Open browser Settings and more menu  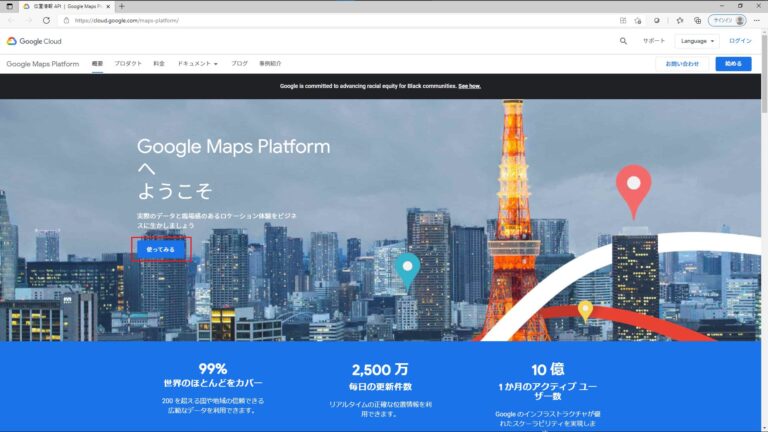(x=757, y=21)
